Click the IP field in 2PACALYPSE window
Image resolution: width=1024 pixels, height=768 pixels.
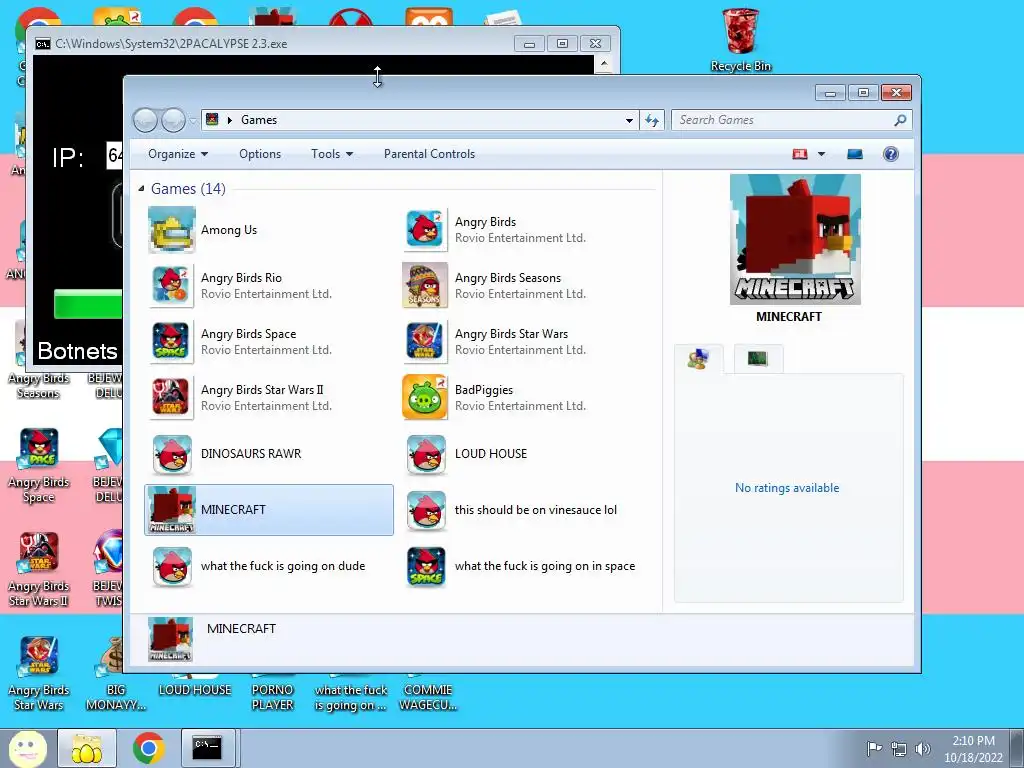pos(114,155)
